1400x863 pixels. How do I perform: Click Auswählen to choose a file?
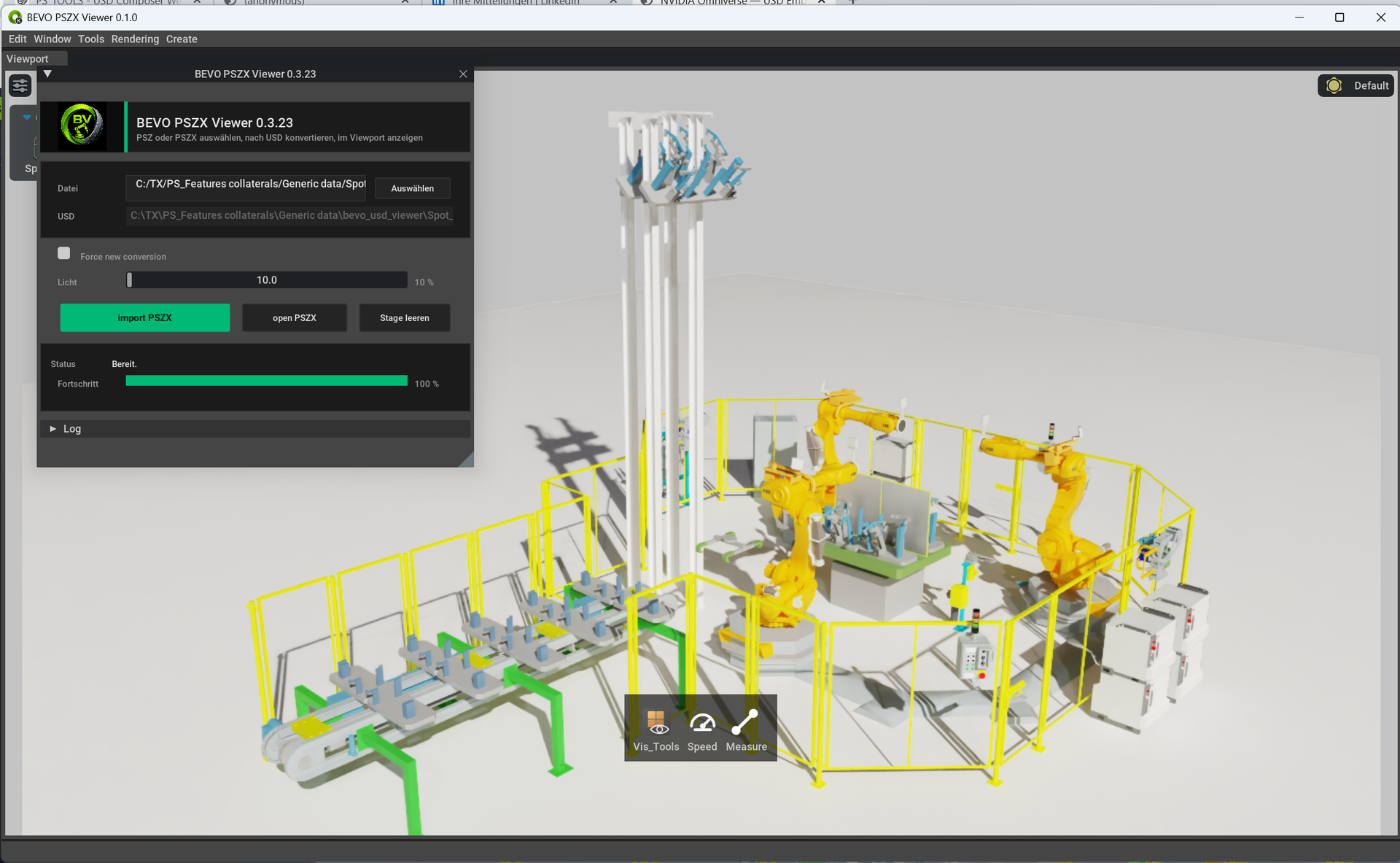413,188
